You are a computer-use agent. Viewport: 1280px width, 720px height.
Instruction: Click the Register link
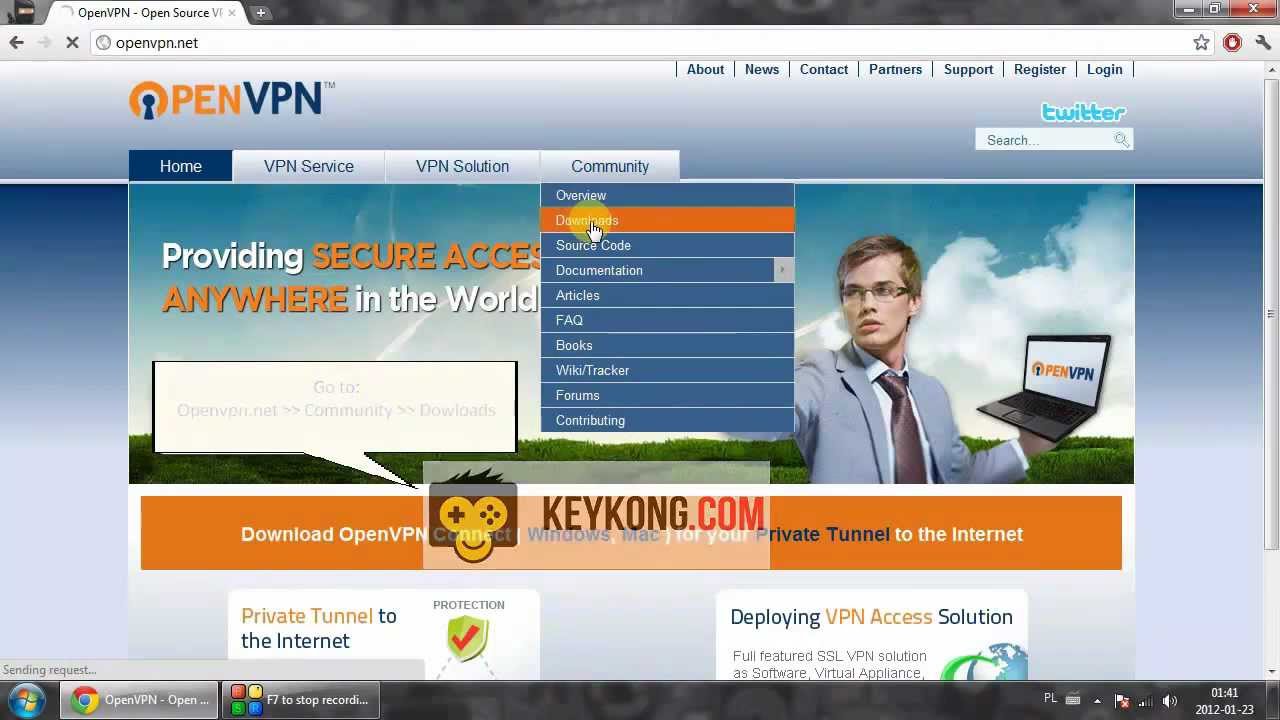click(x=1040, y=69)
